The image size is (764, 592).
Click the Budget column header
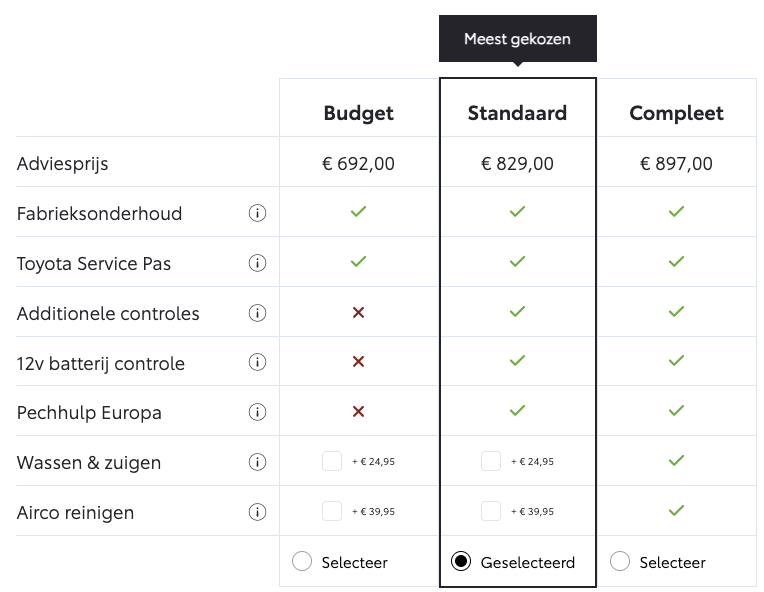click(x=358, y=113)
